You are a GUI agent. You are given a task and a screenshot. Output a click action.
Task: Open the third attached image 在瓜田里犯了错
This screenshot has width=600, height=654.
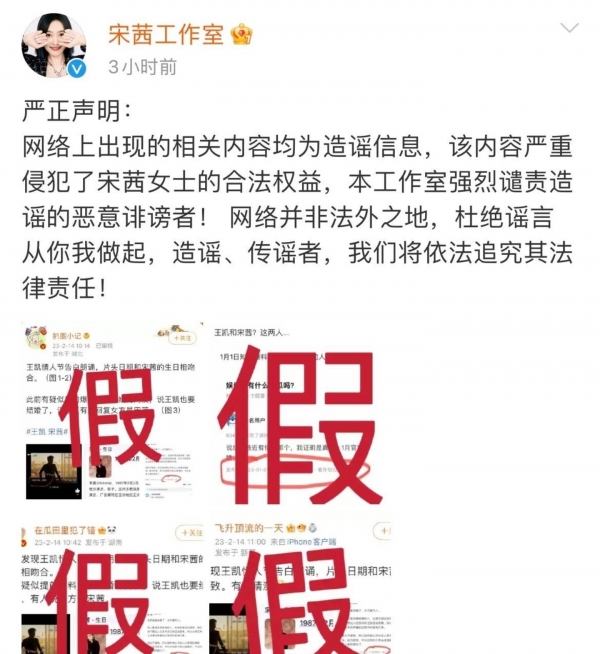point(112,588)
